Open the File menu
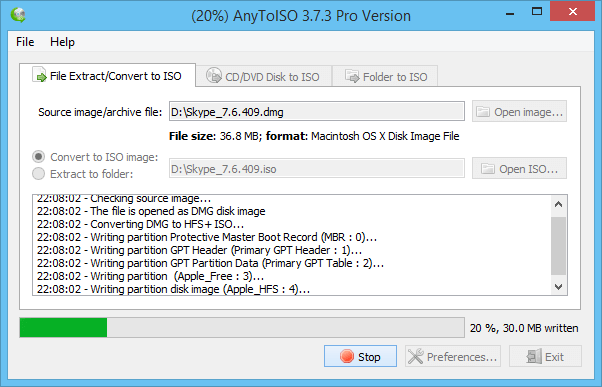 [x=25, y=41]
